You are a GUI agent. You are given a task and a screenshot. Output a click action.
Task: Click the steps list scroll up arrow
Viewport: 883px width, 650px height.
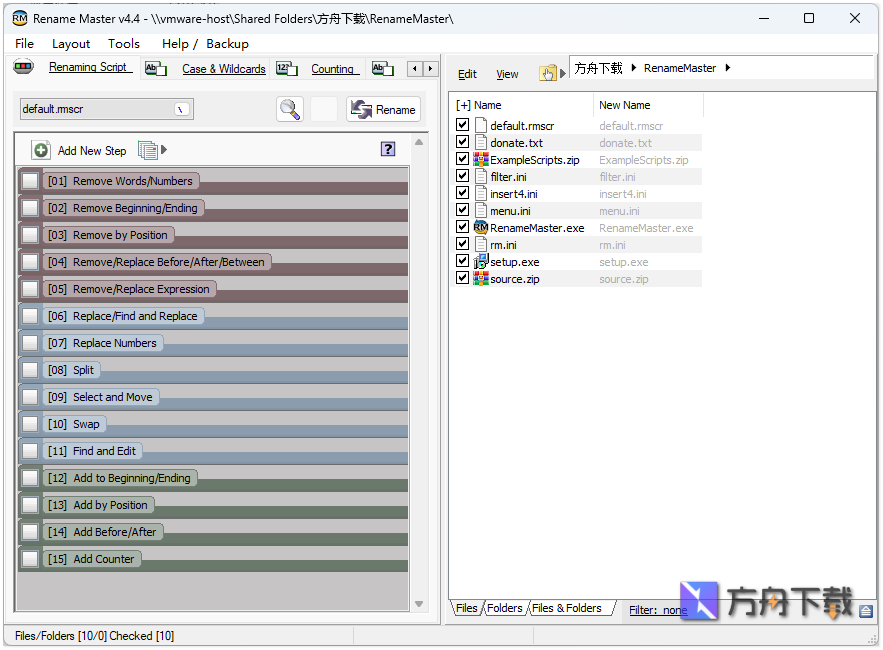[419, 143]
